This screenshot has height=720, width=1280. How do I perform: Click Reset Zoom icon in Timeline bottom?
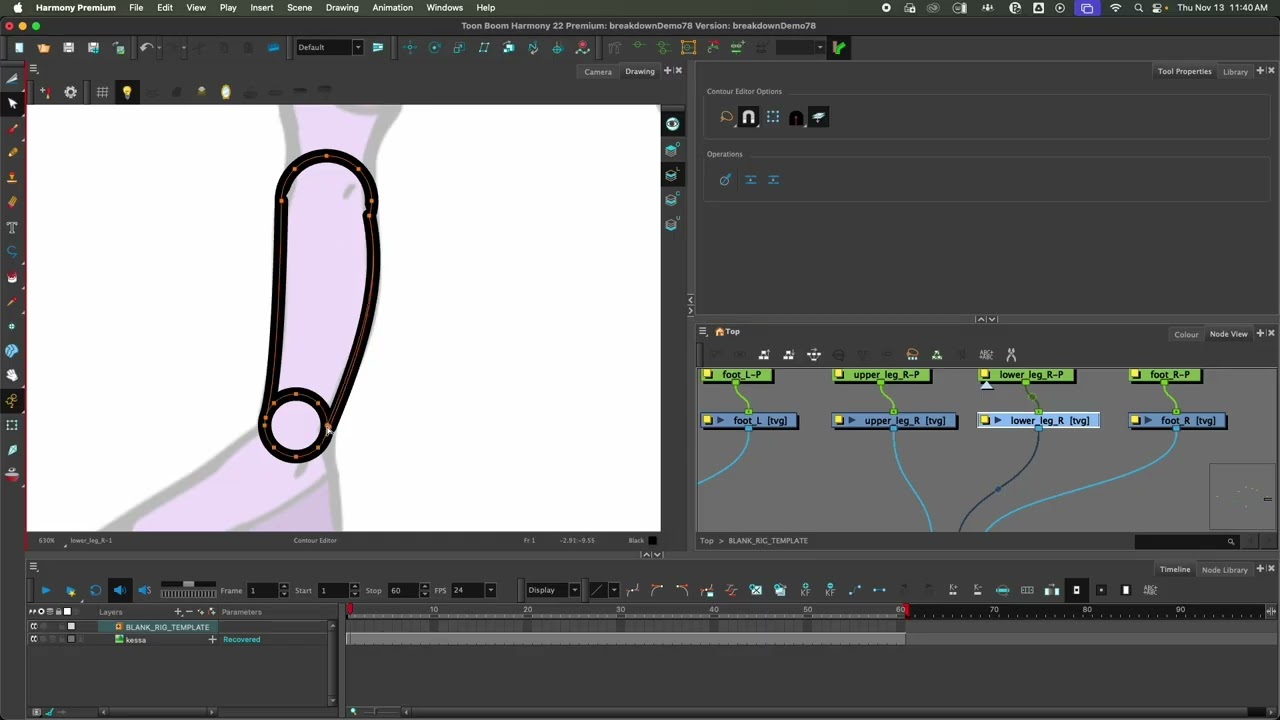(x=353, y=711)
